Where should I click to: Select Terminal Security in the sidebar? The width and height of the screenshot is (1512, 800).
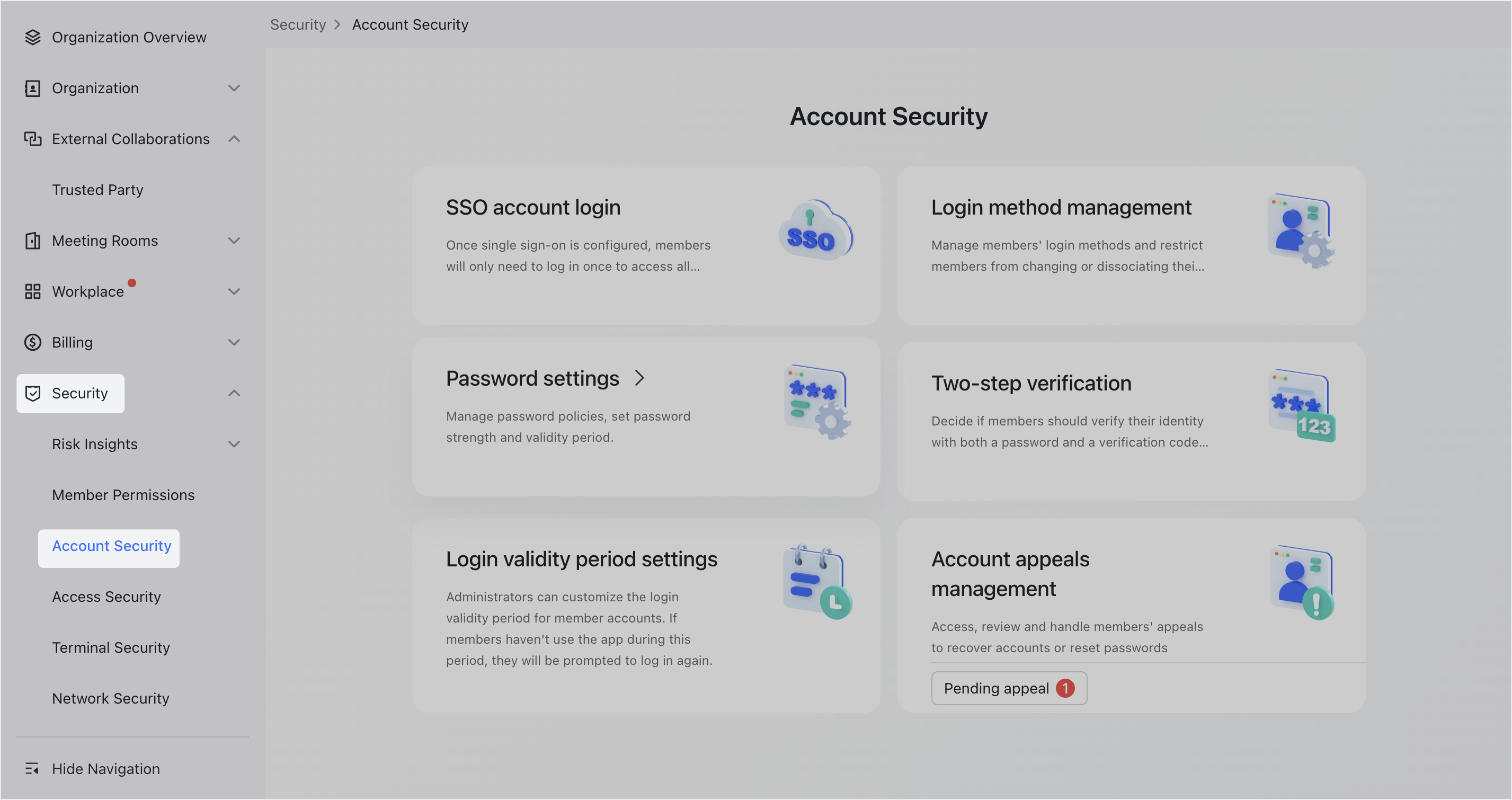click(110, 647)
